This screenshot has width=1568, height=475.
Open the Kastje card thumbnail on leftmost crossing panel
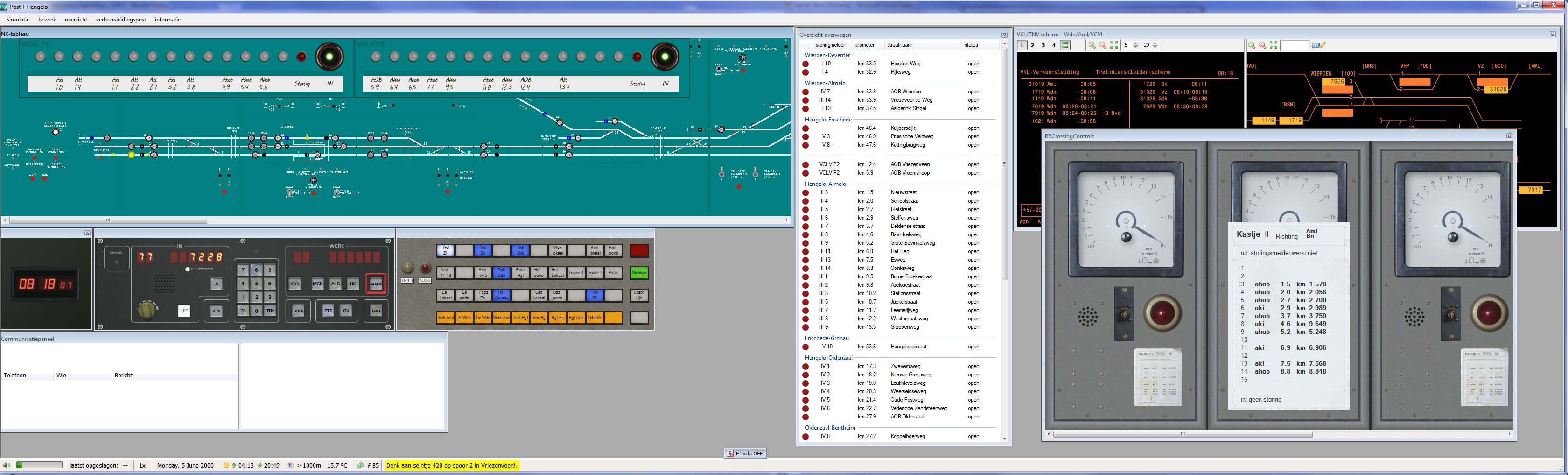(x=1158, y=377)
